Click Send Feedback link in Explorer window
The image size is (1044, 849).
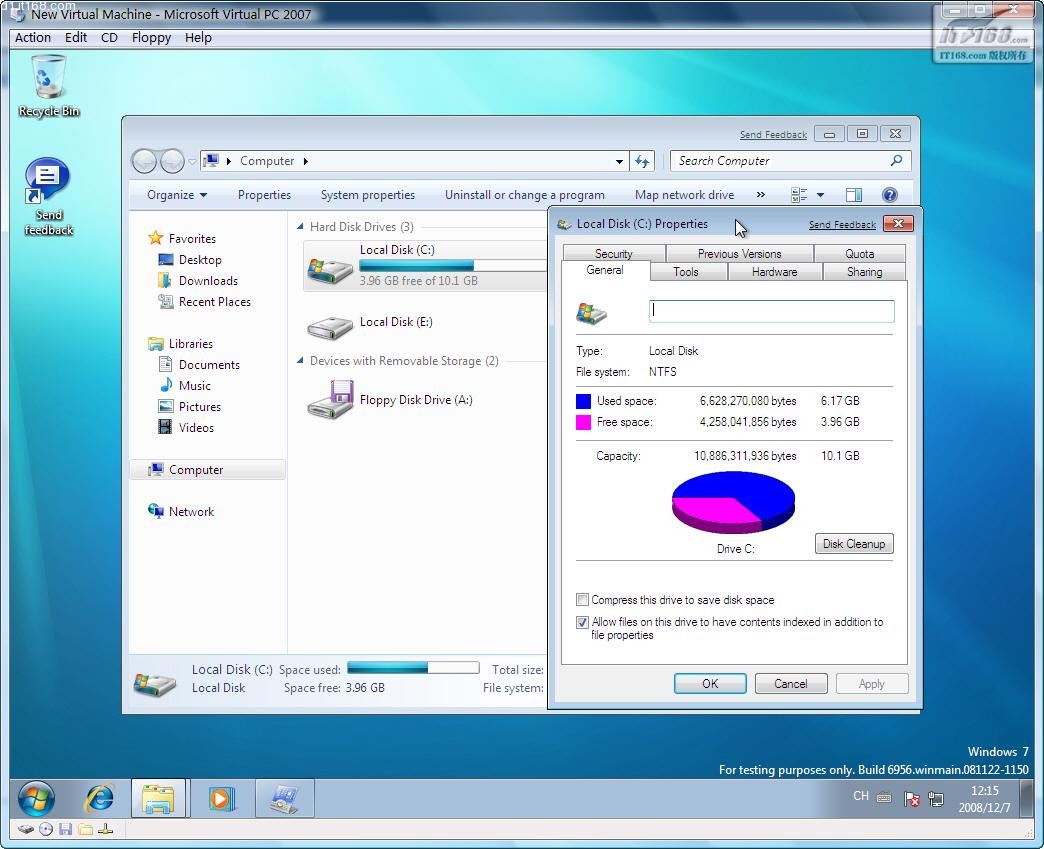coord(773,135)
